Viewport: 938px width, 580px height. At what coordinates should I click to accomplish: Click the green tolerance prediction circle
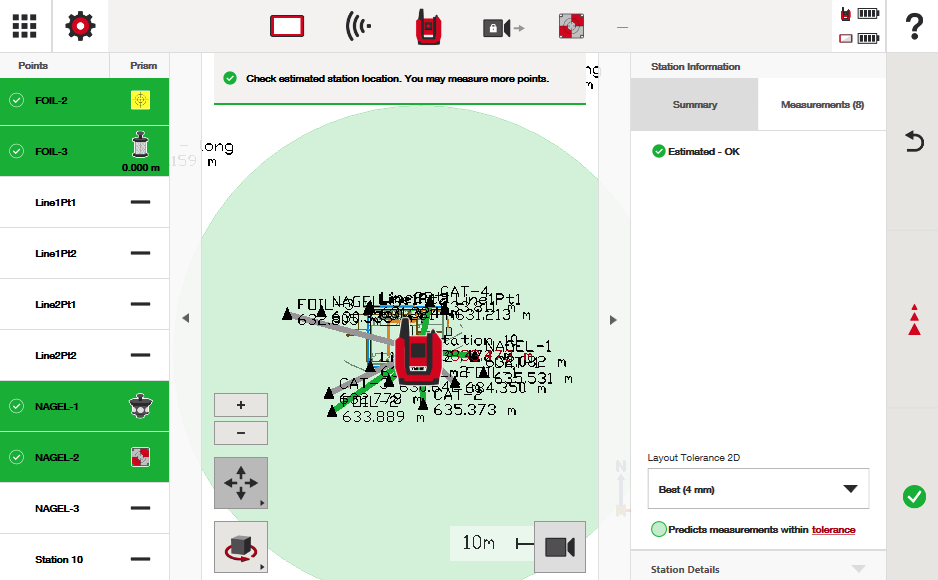(x=658, y=530)
